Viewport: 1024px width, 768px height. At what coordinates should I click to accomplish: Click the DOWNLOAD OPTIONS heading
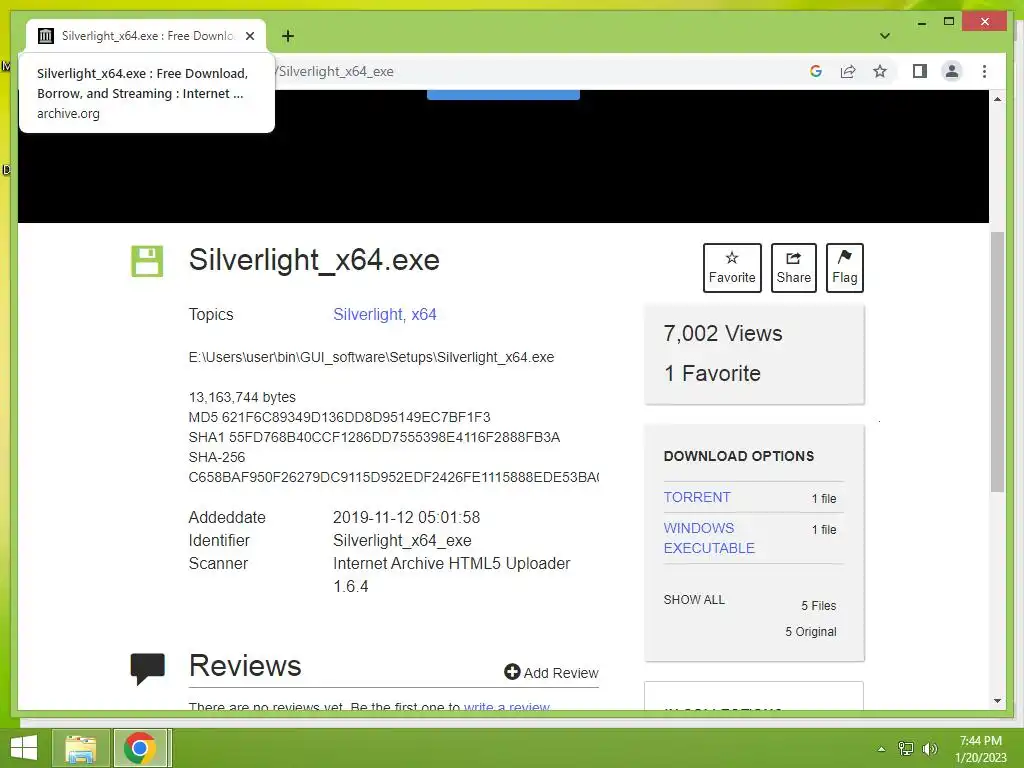coord(739,456)
